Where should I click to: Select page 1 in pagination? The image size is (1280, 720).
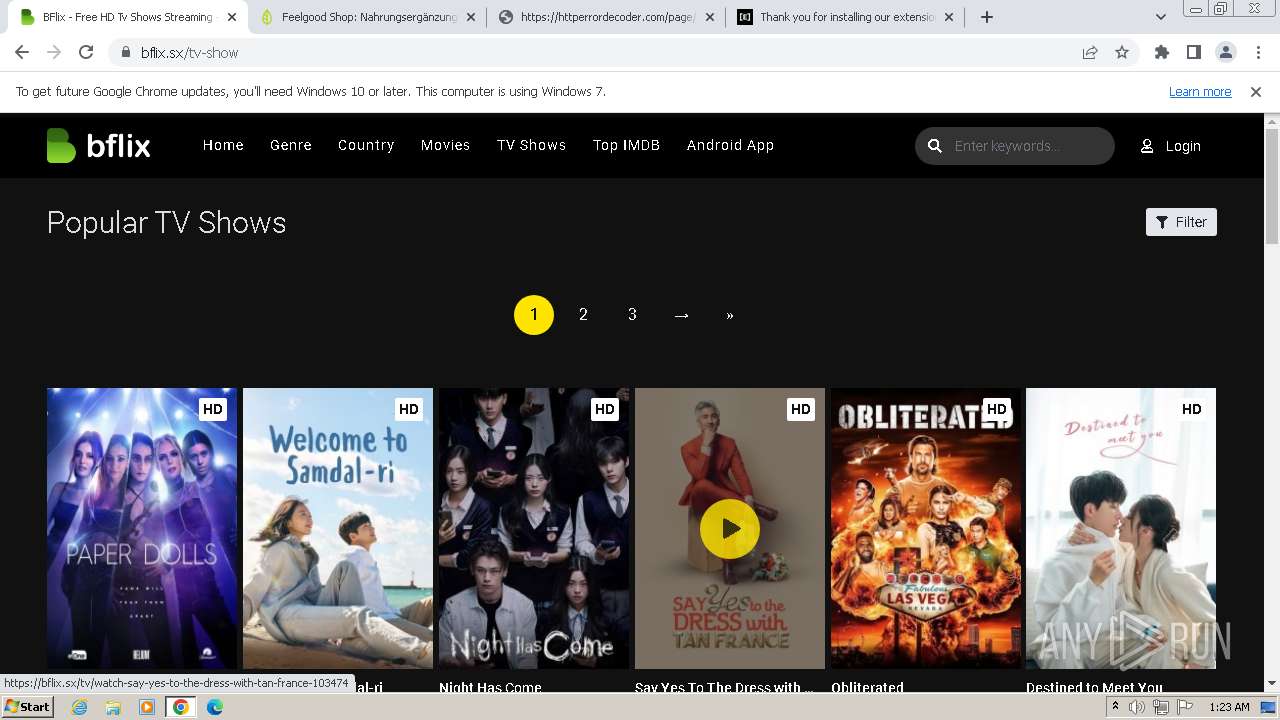pos(534,315)
